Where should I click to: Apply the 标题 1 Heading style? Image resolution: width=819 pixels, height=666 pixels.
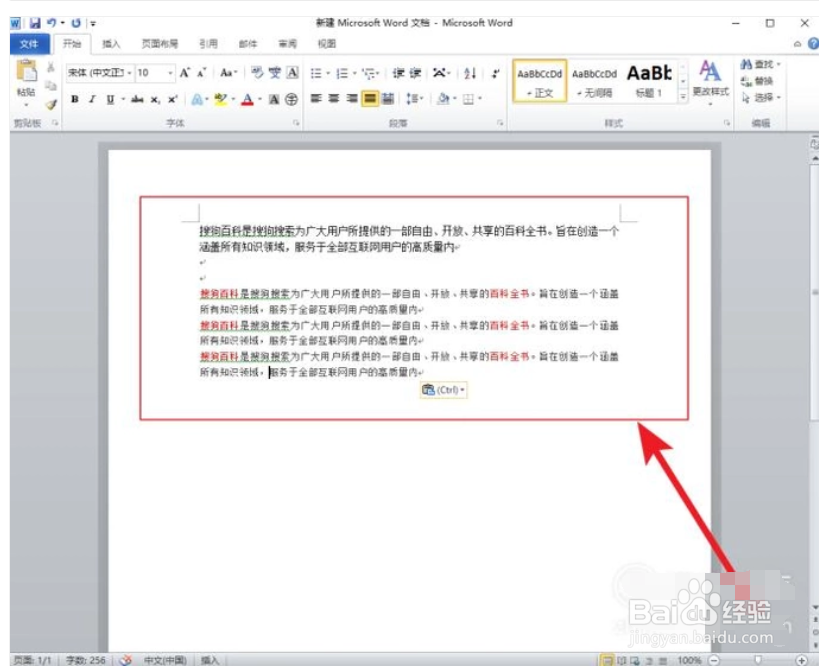click(x=649, y=81)
